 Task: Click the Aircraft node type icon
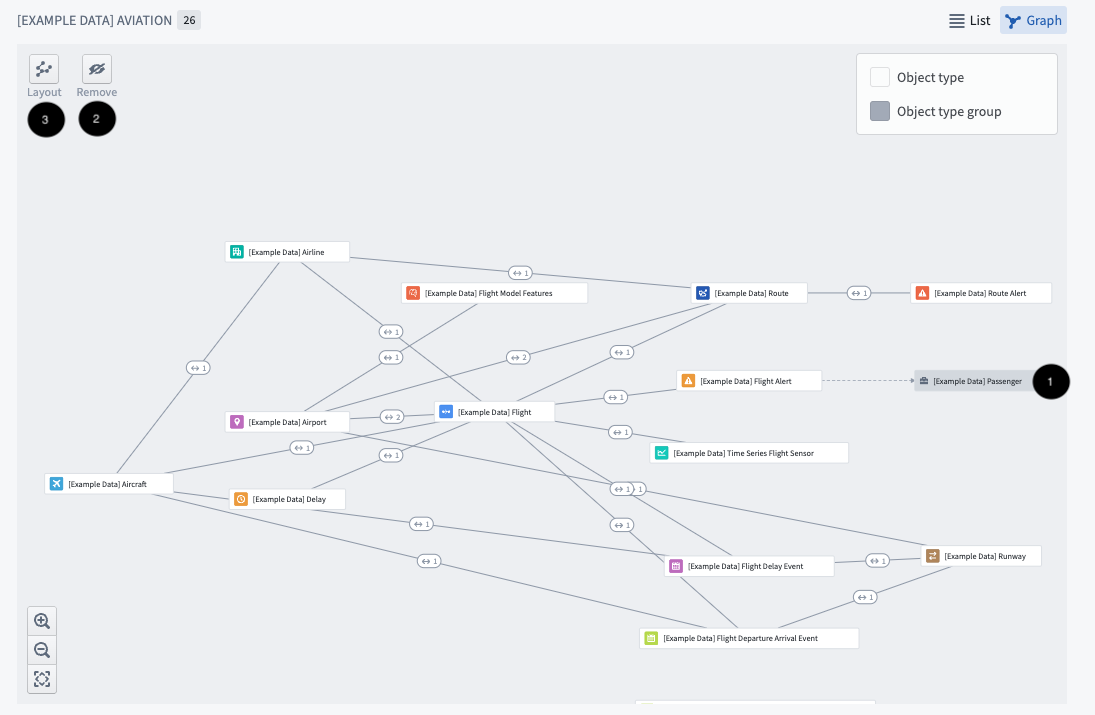57,483
